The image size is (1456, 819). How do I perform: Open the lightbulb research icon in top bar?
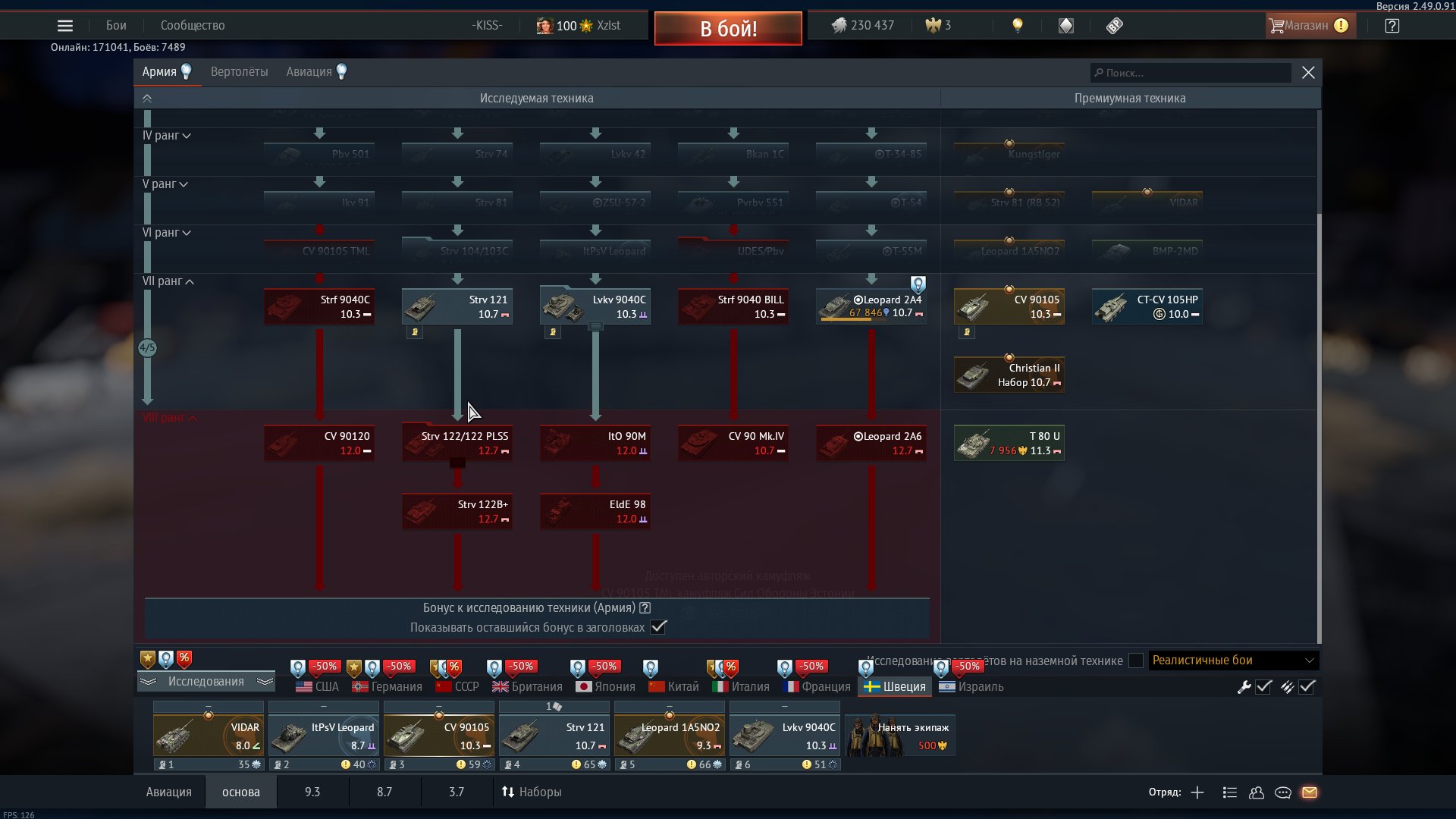tap(1018, 26)
